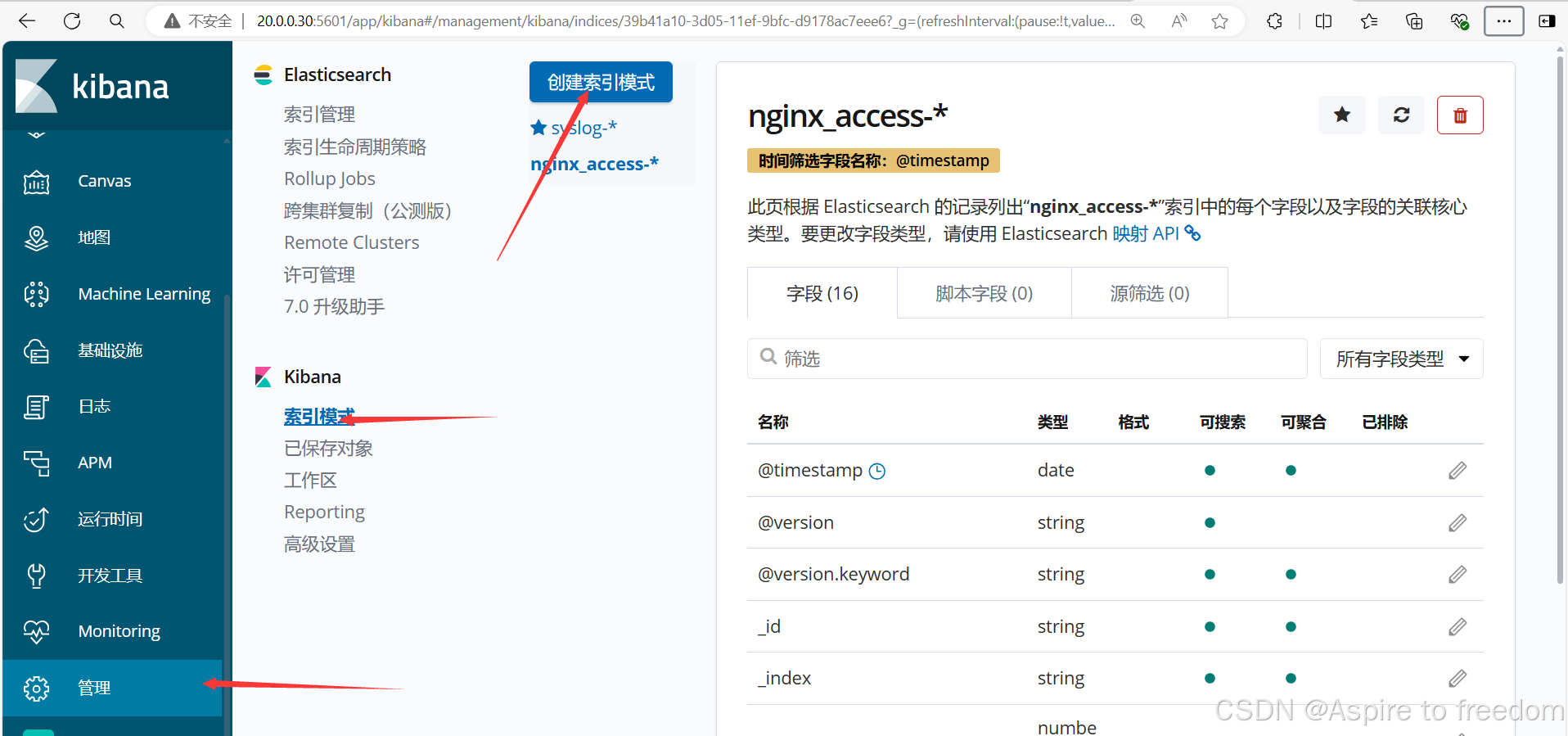Click the browser back arrow
Image resolution: width=1568 pixels, height=736 pixels.
click(x=27, y=21)
